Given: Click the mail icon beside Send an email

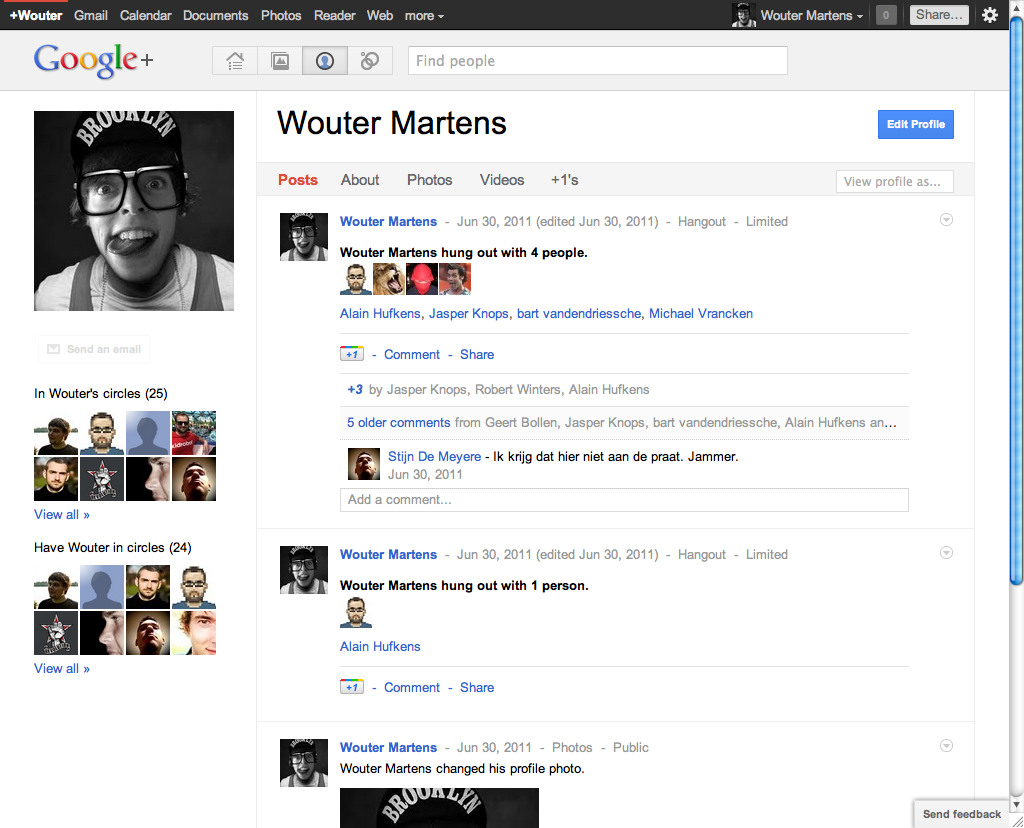Looking at the screenshot, I should coord(54,349).
